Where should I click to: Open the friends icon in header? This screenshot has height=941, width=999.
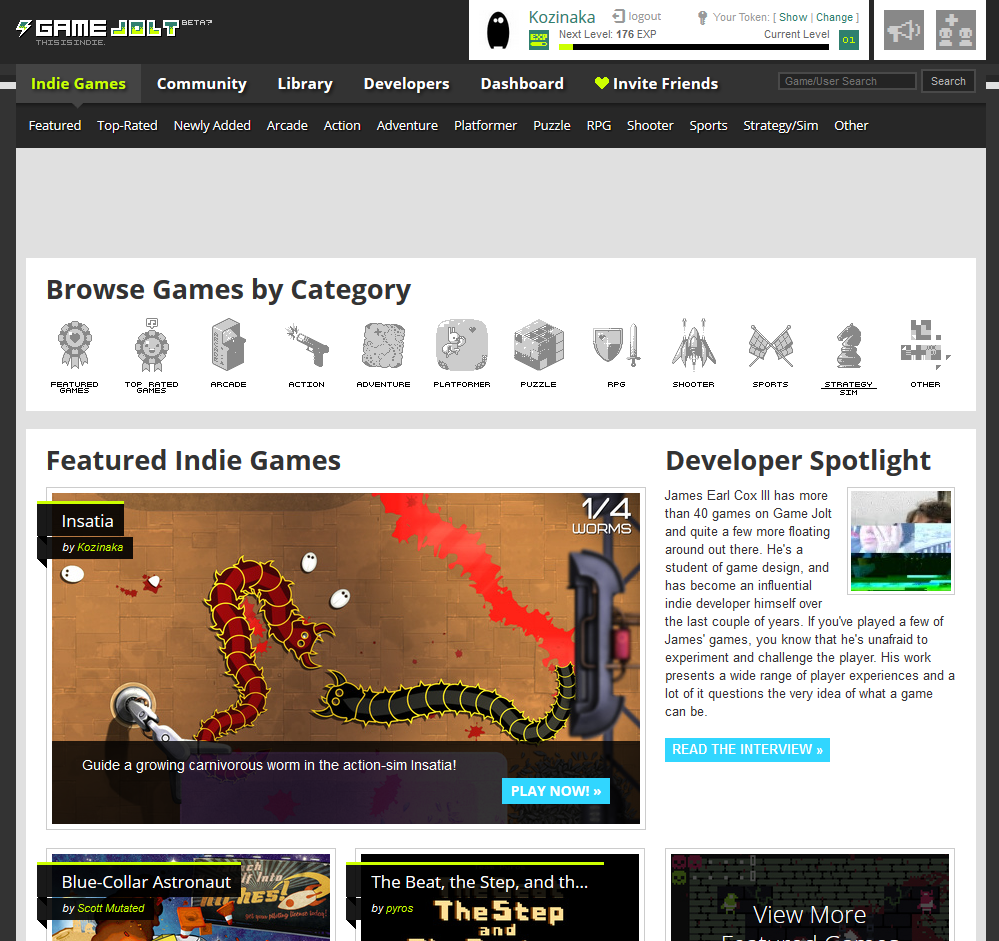956,30
